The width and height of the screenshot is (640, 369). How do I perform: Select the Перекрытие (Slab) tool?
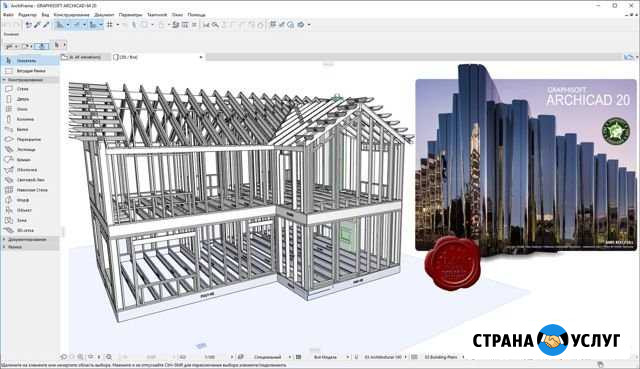[30, 139]
